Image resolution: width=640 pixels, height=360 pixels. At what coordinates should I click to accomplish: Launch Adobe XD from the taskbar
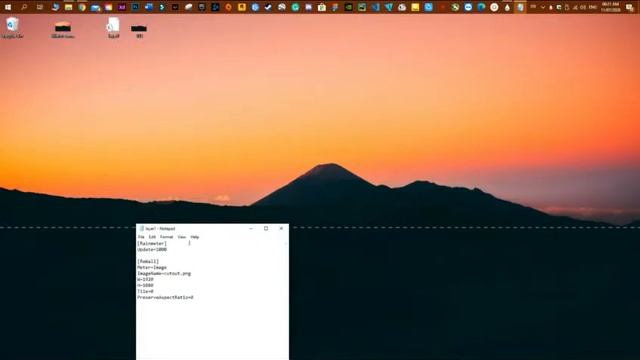coord(122,7)
